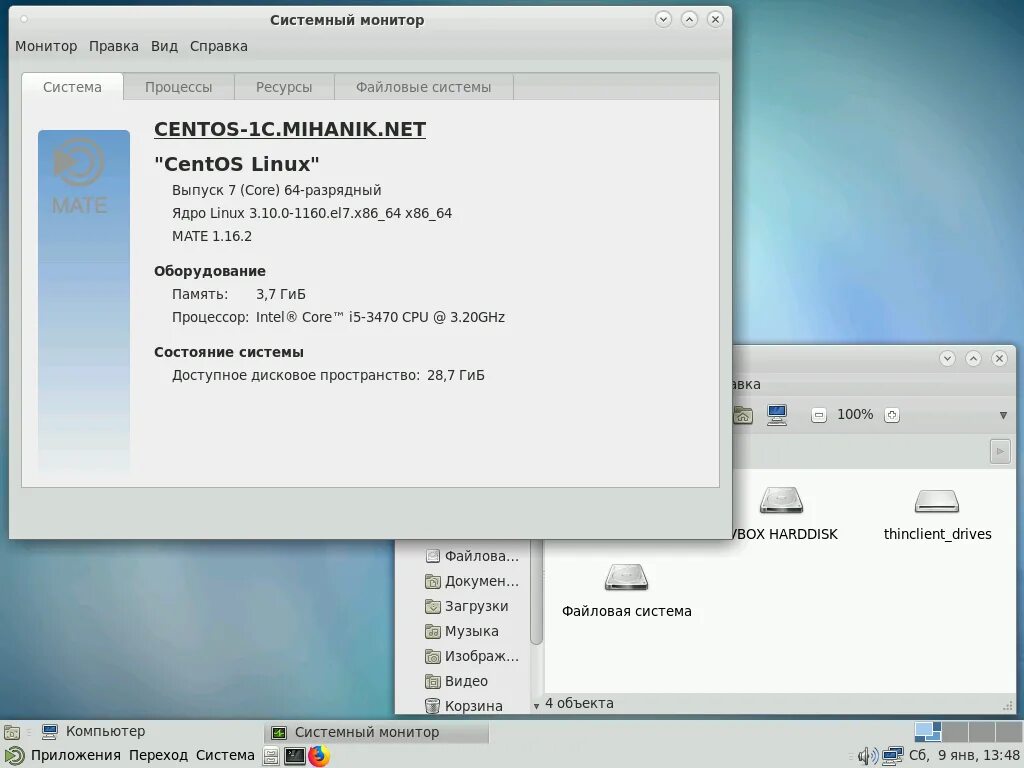Click the Computer icon in file manager toolbar
The image size is (1024, 768).
(777, 415)
